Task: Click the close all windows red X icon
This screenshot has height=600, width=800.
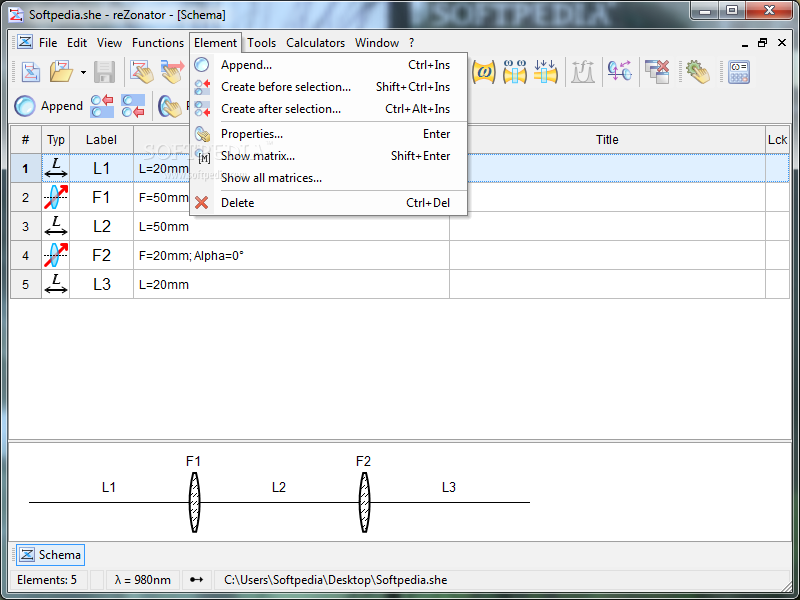Action: [x=657, y=72]
